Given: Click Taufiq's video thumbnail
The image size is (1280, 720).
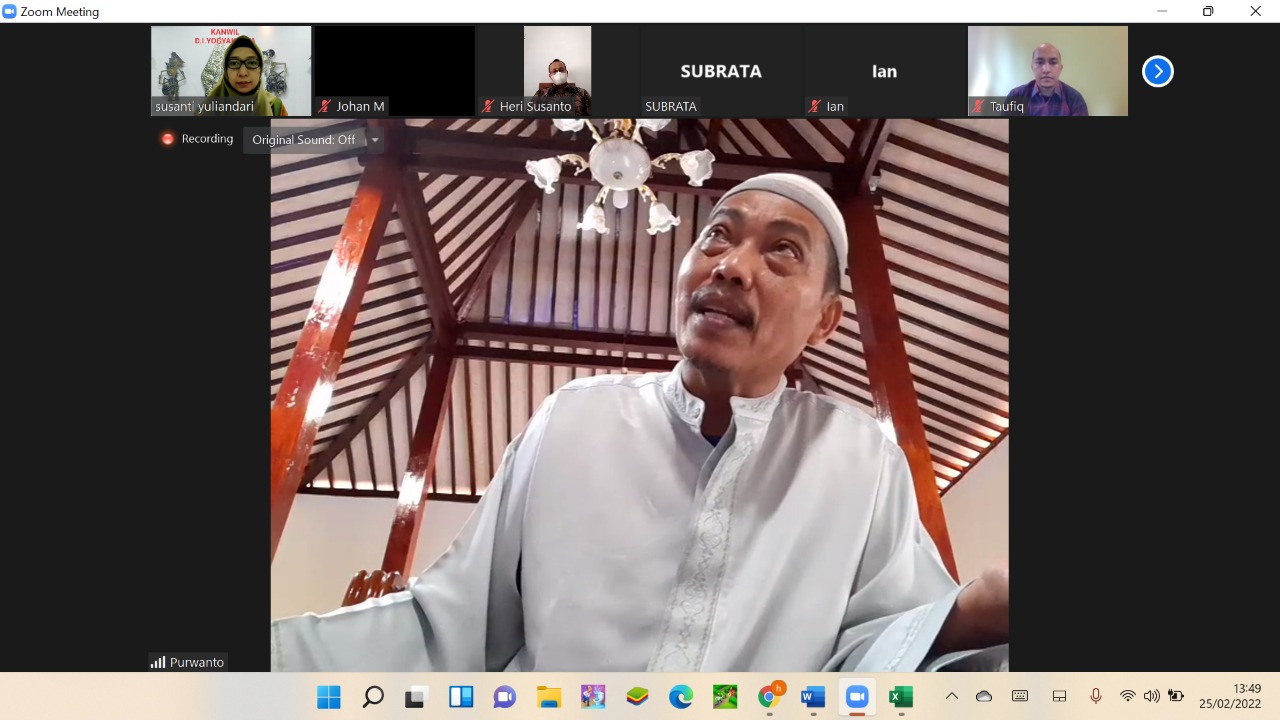Looking at the screenshot, I should (1047, 71).
